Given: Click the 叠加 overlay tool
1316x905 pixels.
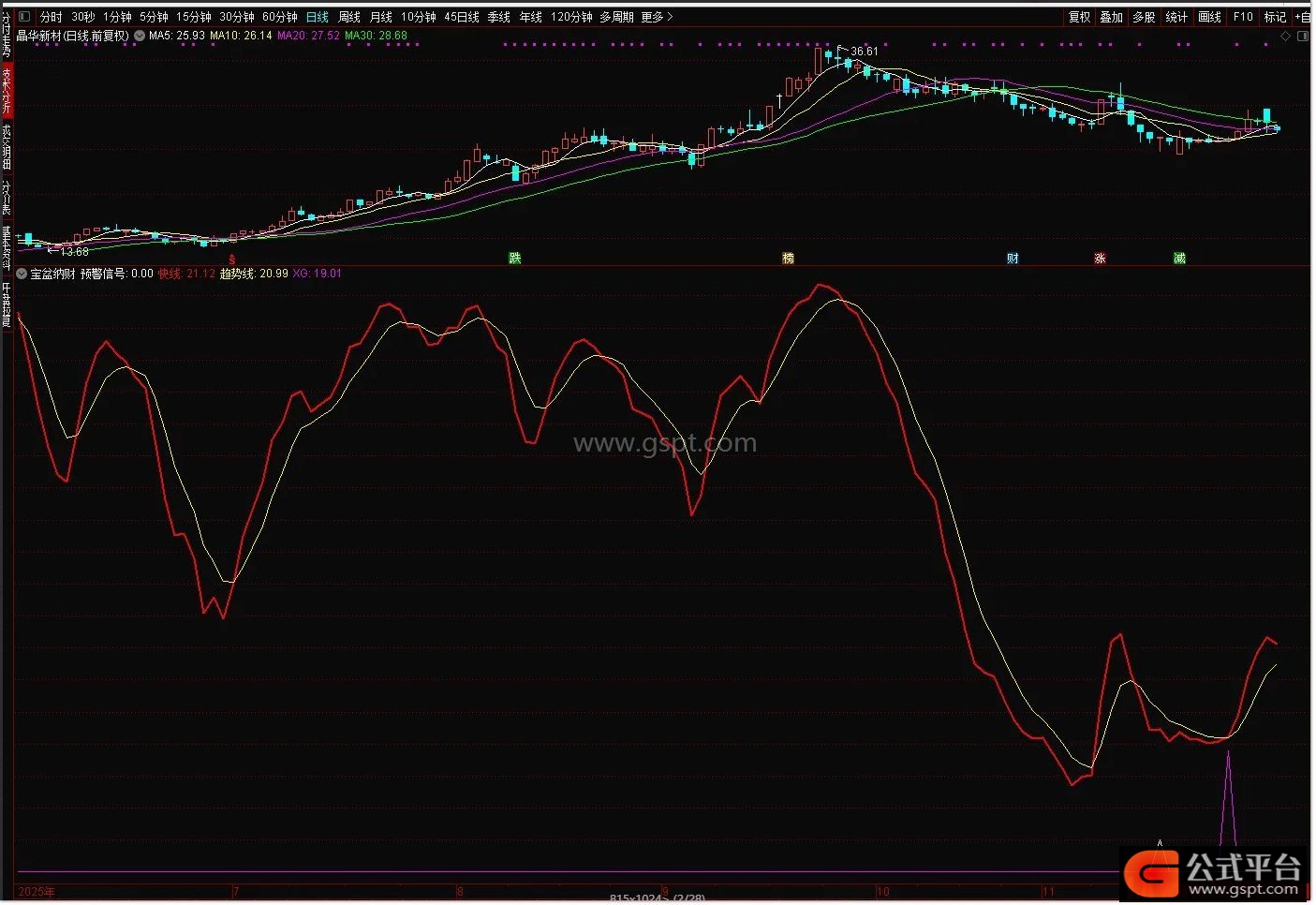Looking at the screenshot, I should click(x=1111, y=17).
